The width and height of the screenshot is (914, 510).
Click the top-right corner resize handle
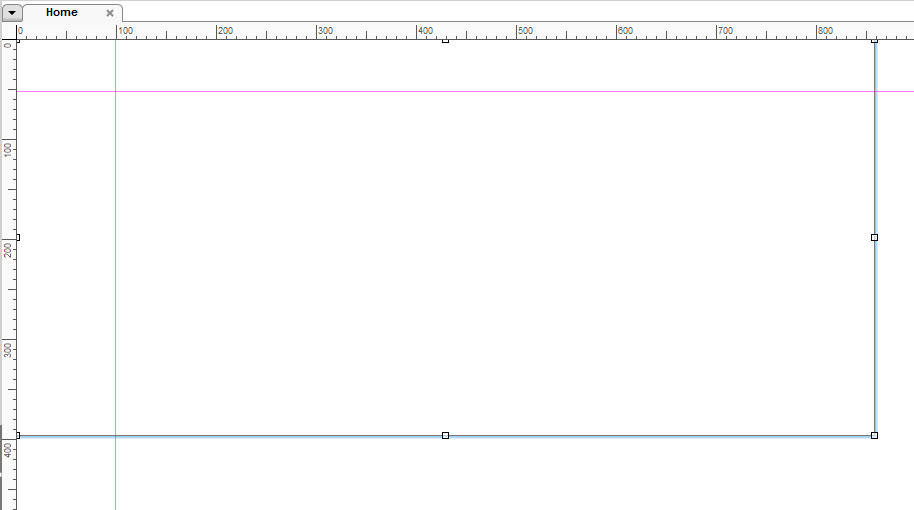pyautogui.click(x=874, y=41)
